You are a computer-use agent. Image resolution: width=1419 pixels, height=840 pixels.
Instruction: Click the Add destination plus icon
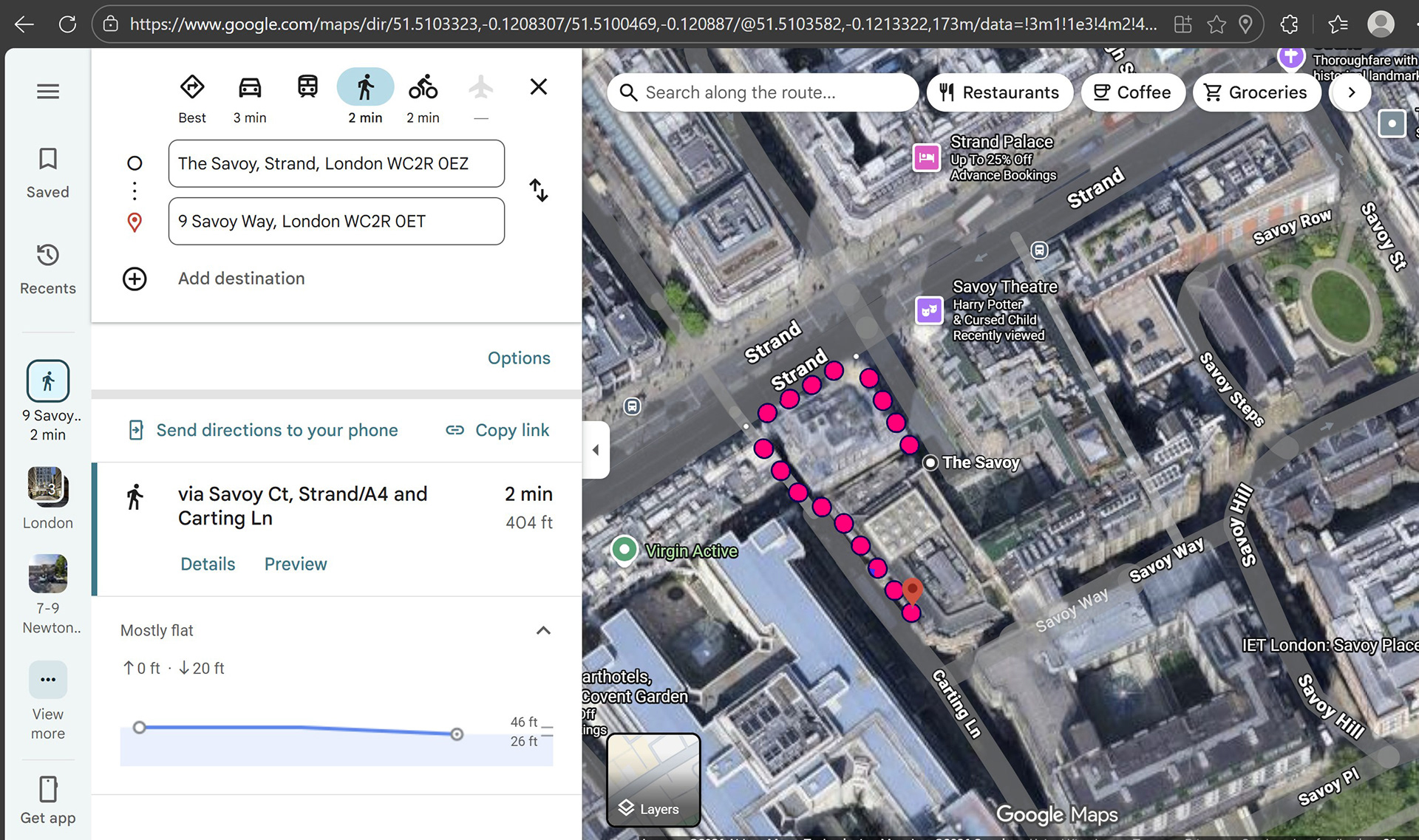(x=135, y=279)
